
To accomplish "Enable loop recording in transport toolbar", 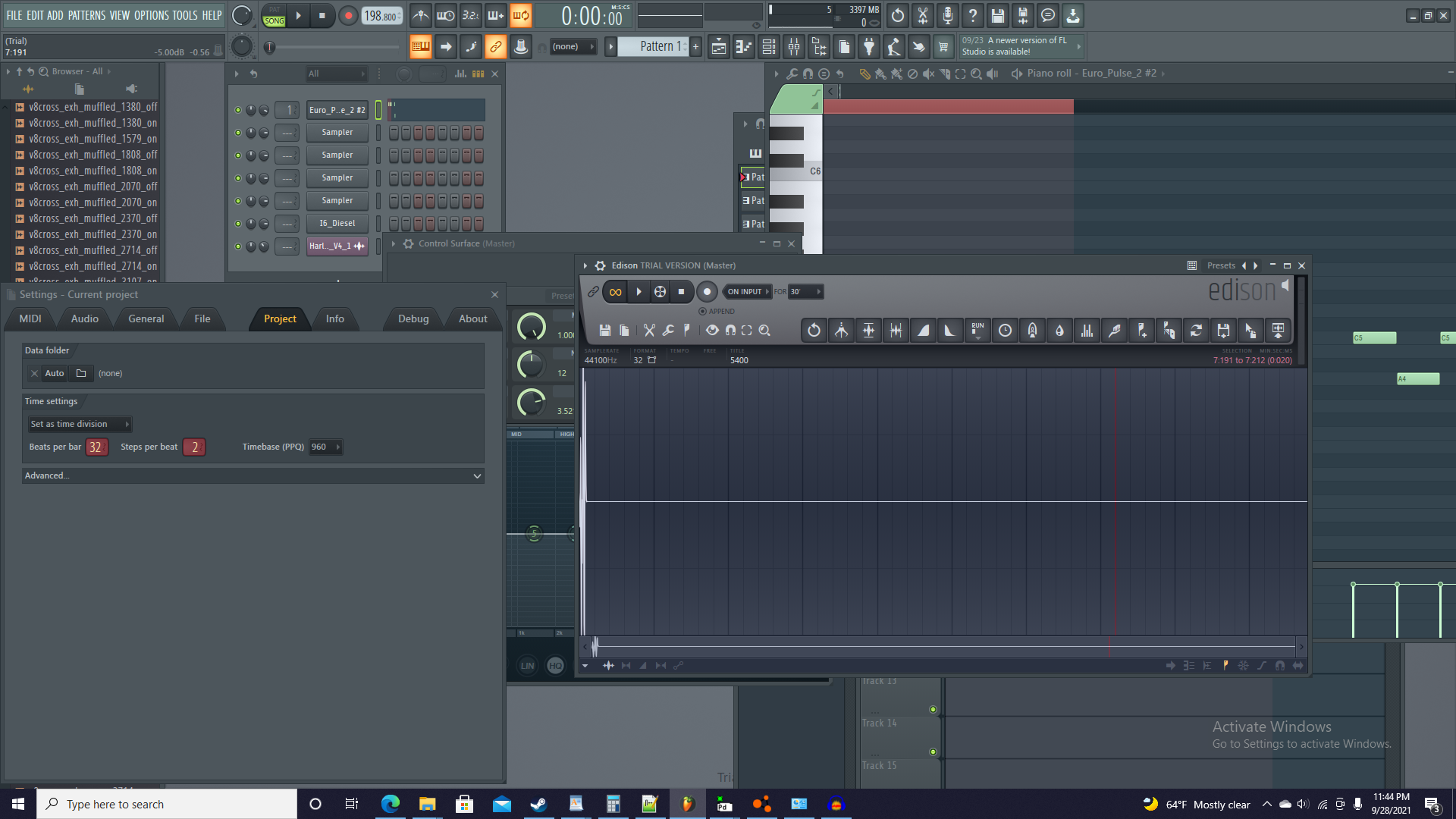I will pos(521,15).
